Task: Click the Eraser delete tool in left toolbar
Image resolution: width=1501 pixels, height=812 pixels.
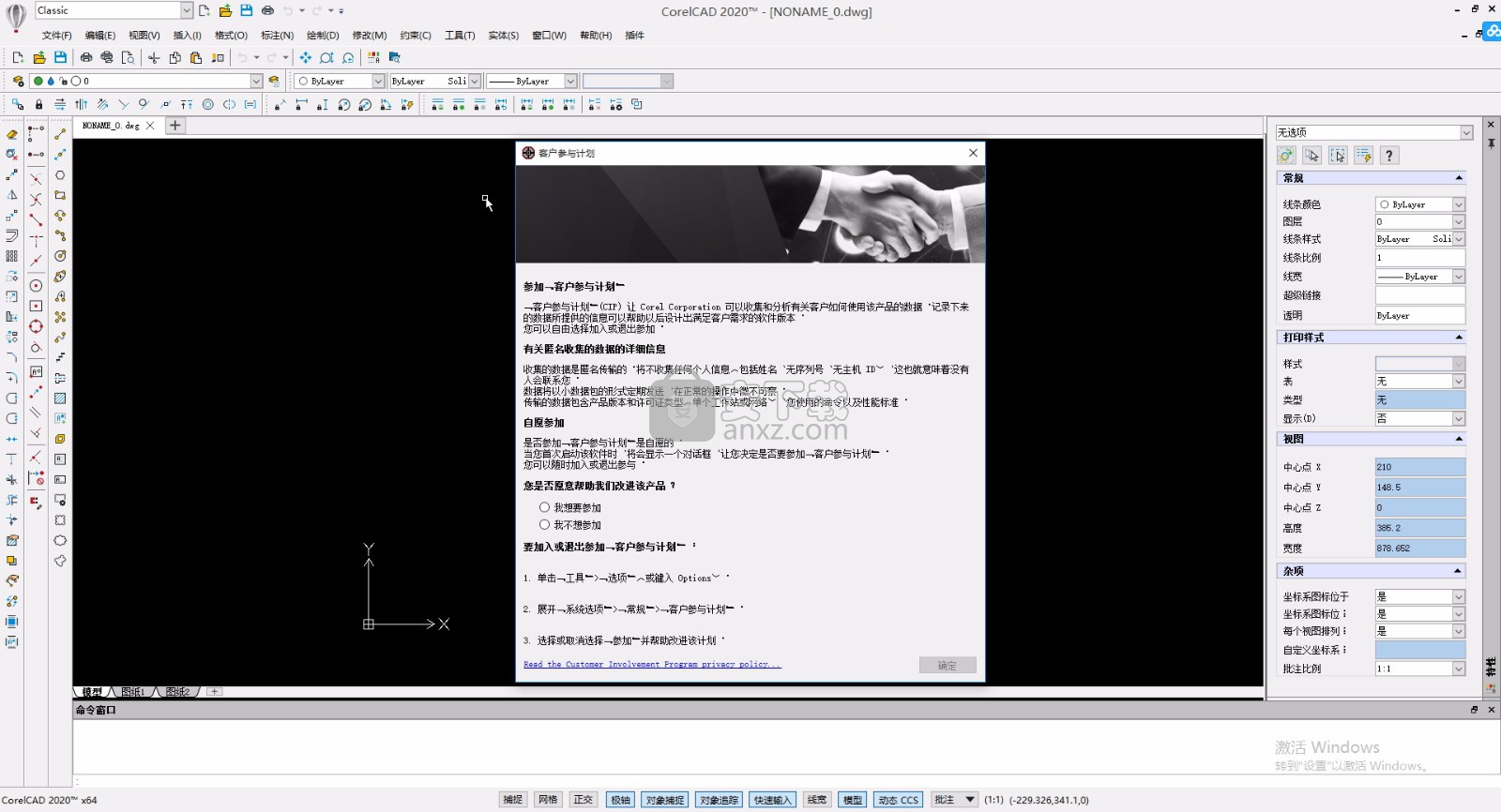Action: 11,134
